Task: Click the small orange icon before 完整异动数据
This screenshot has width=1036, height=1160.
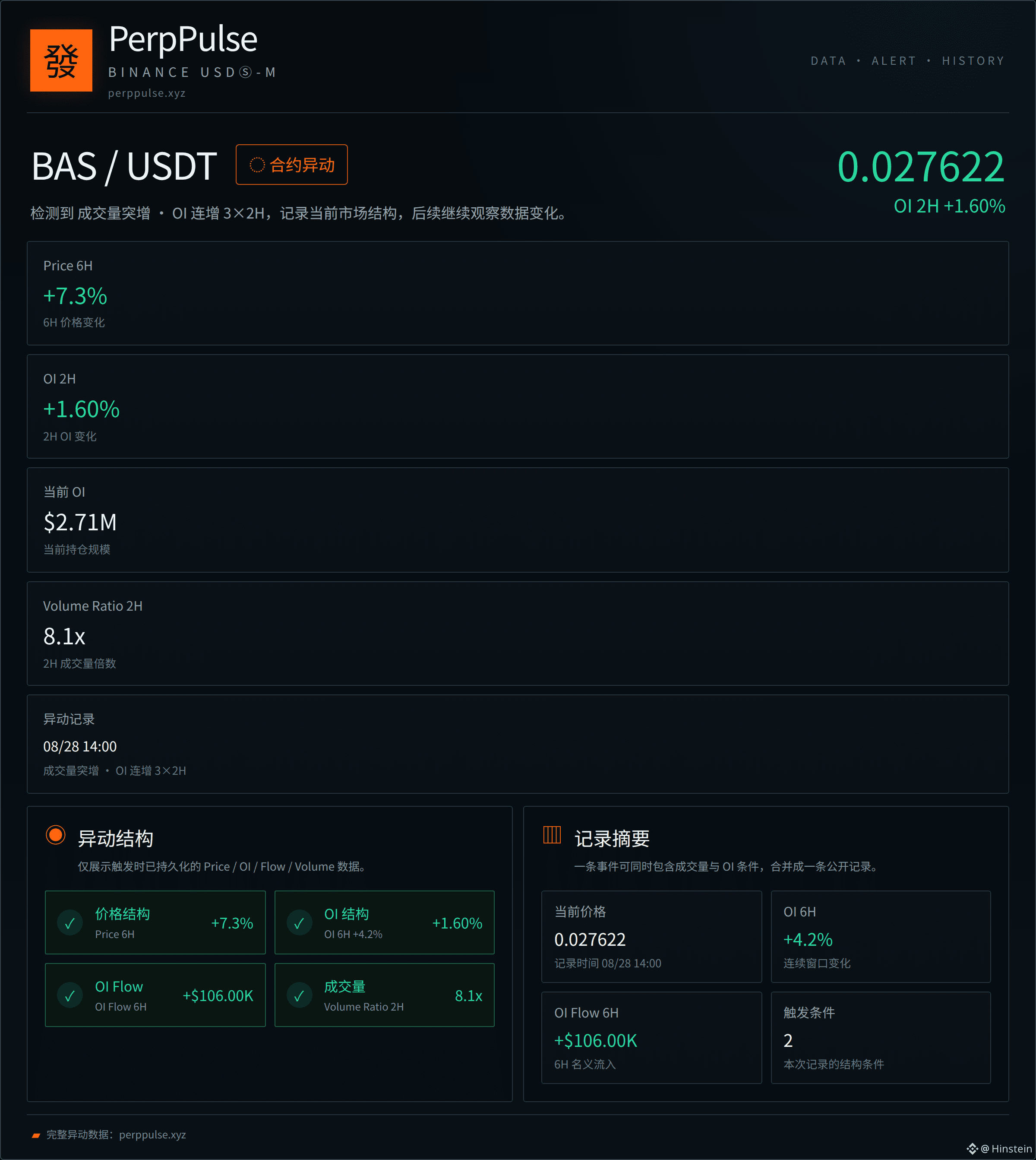Action: click(36, 1135)
